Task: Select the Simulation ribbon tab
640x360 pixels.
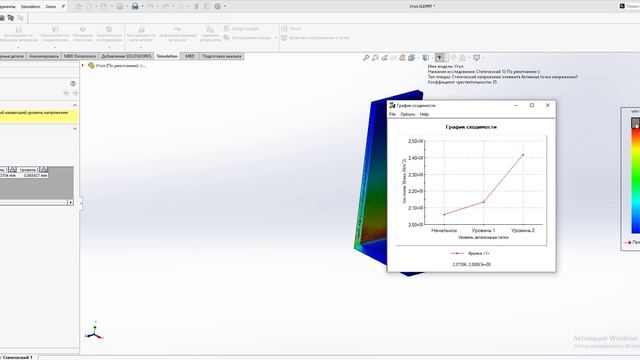Action: pyautogui.click(x=167, y=56)
